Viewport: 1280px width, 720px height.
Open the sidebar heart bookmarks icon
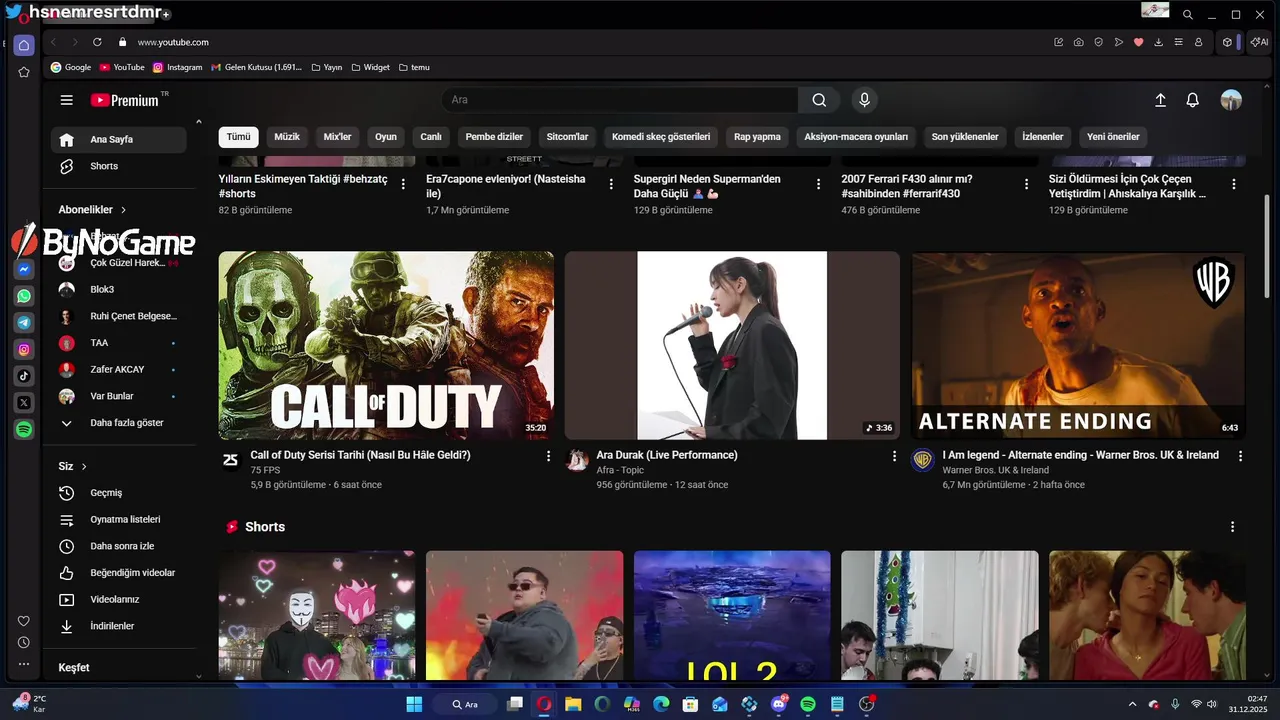click(x=24, y=621)
